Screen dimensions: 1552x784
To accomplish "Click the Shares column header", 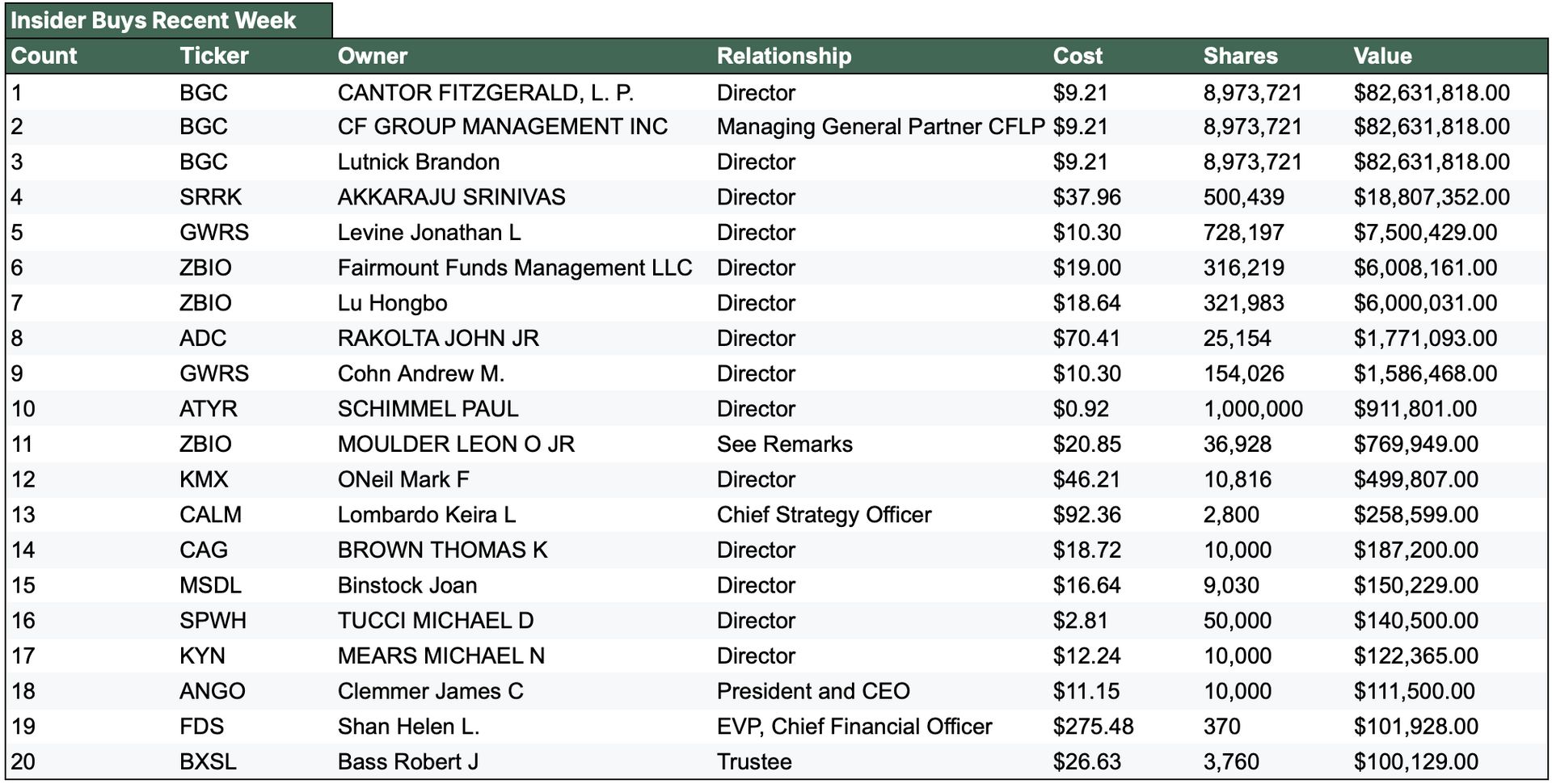I will coord(1239,56).
